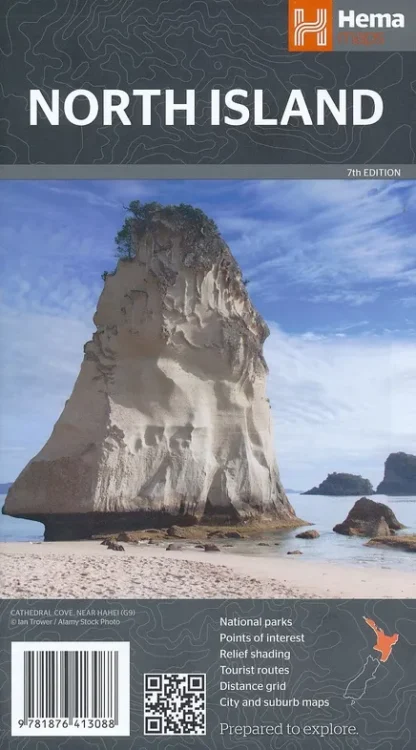Click the Hema maps brand text
416x750 pixels.
coord(371,27)
